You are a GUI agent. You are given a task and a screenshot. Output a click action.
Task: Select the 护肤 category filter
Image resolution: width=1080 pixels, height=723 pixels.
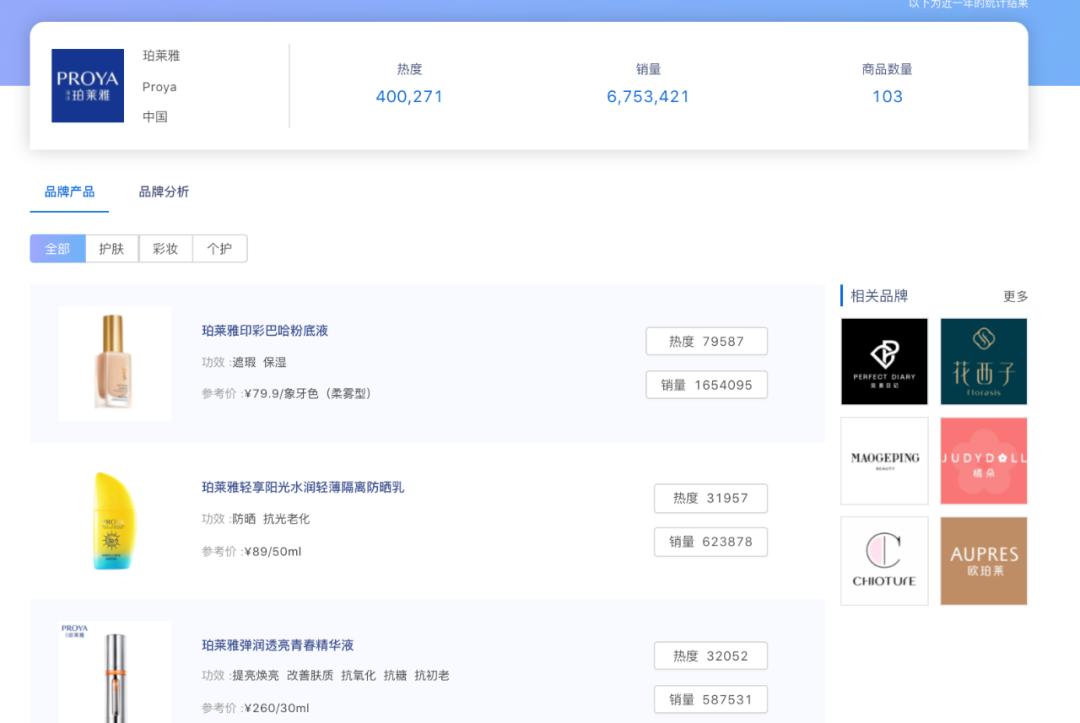coord(112,249)
